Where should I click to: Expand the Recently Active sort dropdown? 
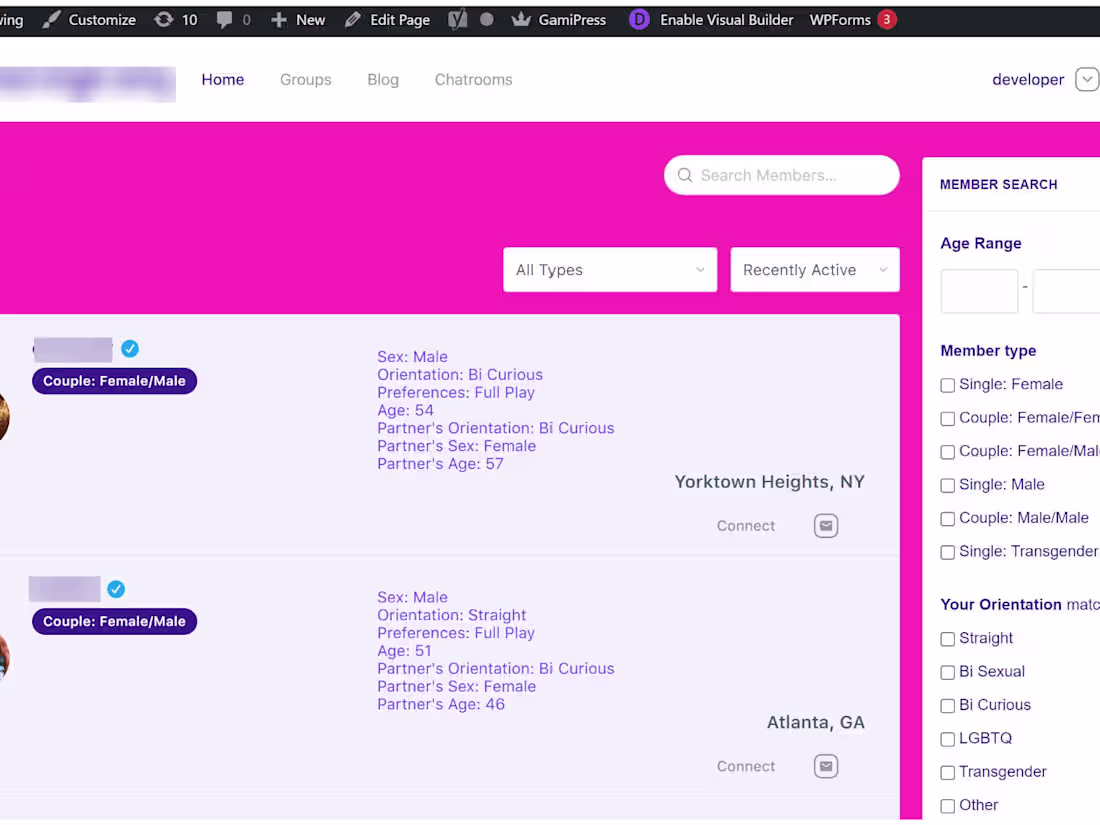pyautogui.click(x=814, y=269)
